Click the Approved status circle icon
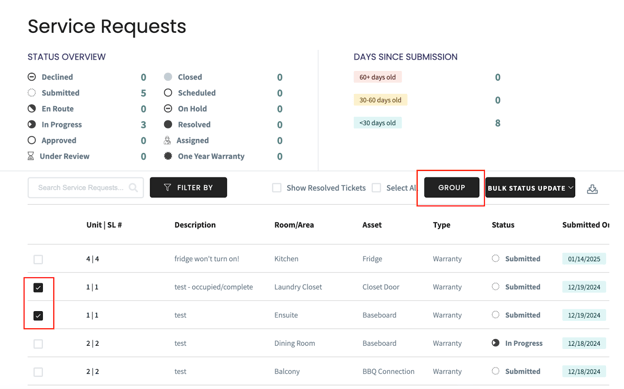 (x=31, y=140)
